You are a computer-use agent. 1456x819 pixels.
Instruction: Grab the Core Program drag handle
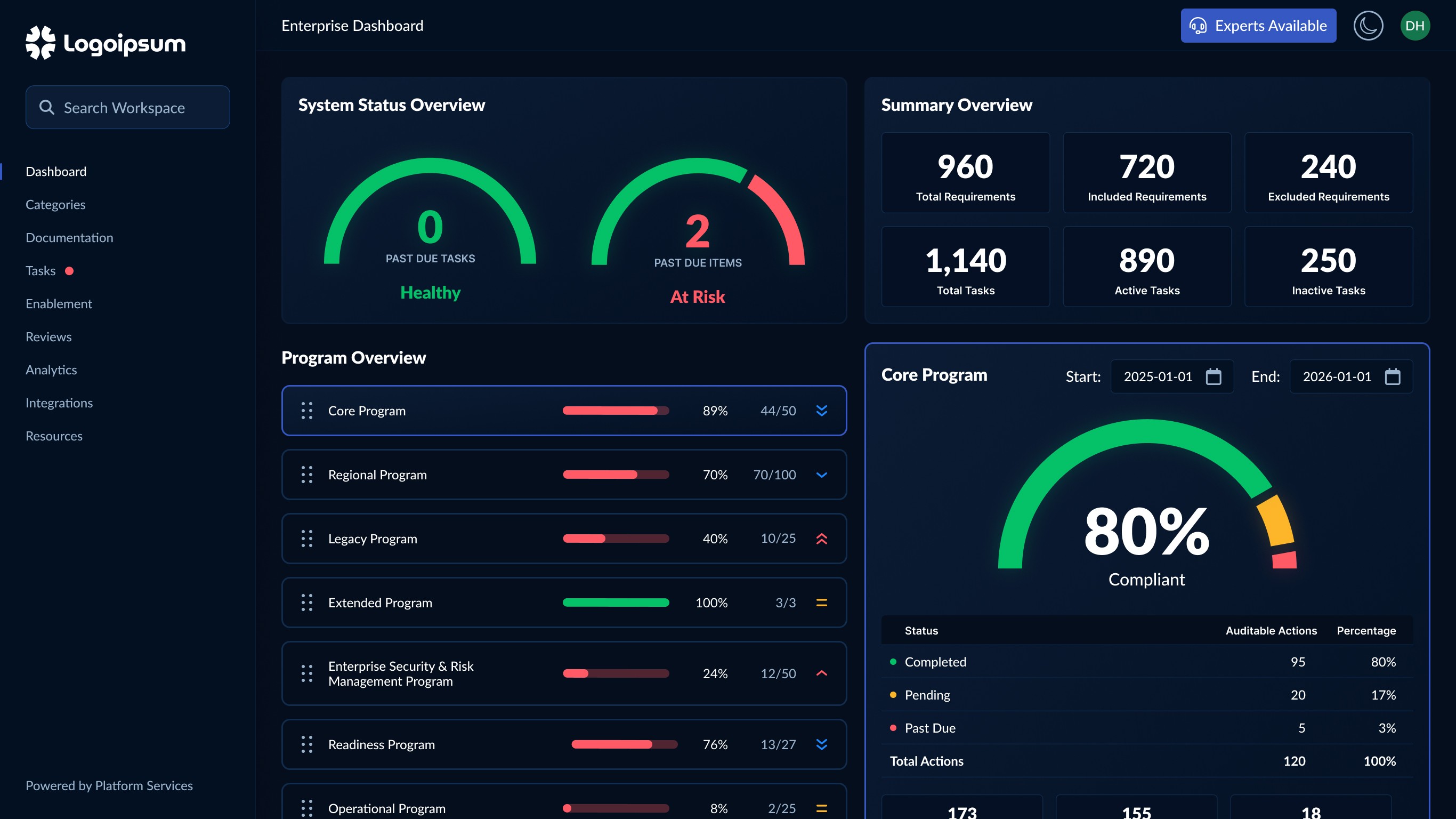pos(307,411)
